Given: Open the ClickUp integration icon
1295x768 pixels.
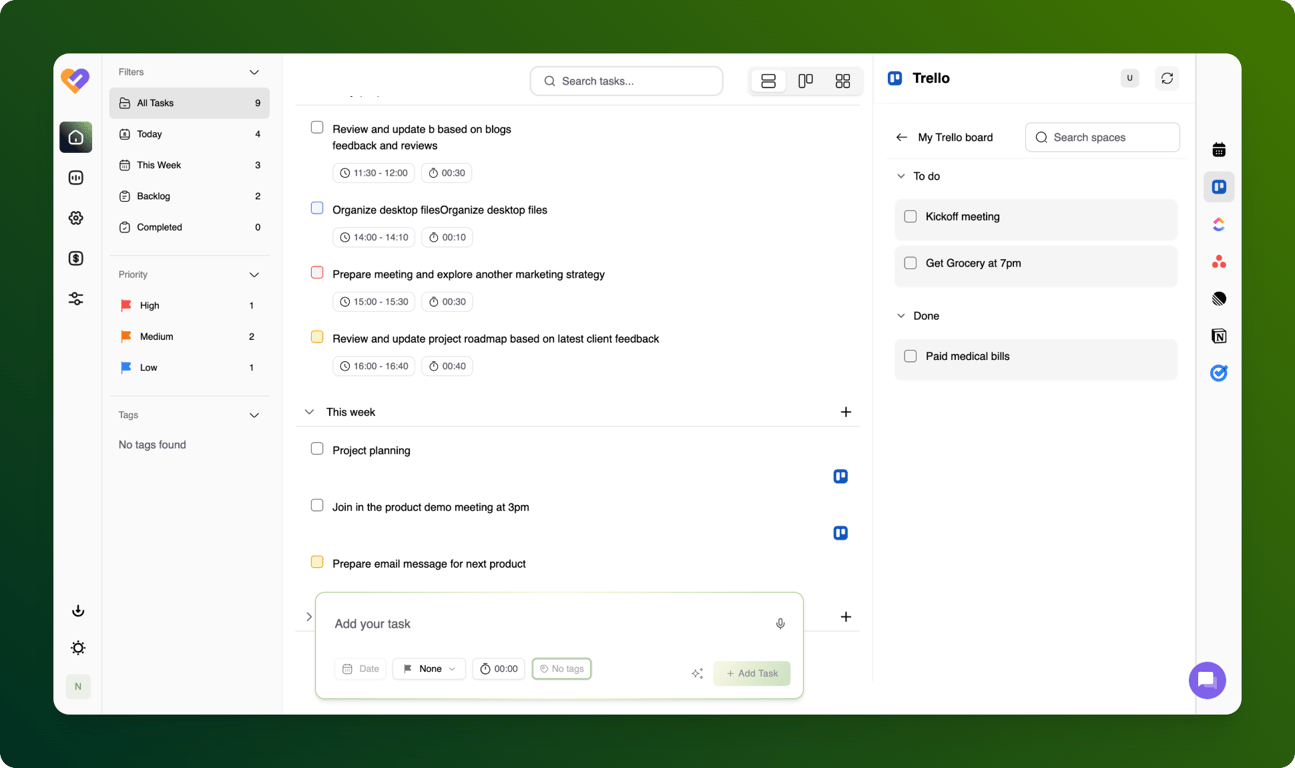Looking at the screenshot, I should pyautogui.click(x=1219, y=224).
